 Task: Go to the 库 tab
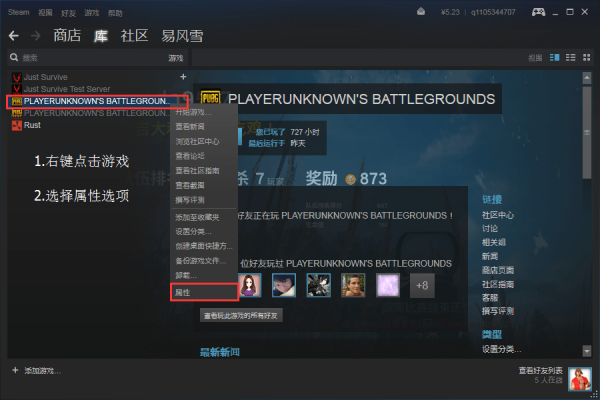pos(101,36)
